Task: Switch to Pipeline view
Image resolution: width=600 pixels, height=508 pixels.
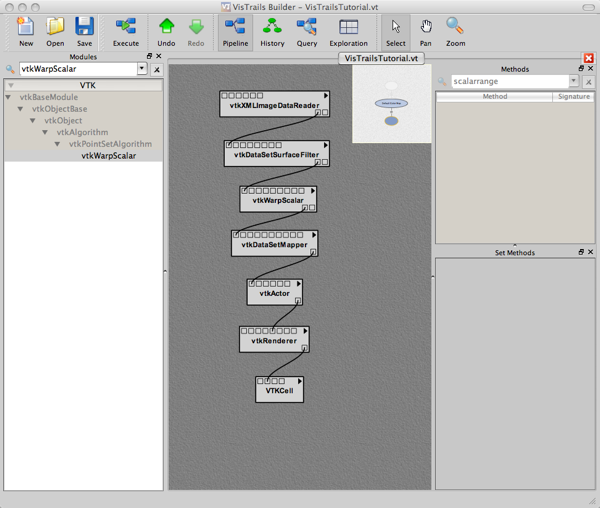Action: point(235,33)
